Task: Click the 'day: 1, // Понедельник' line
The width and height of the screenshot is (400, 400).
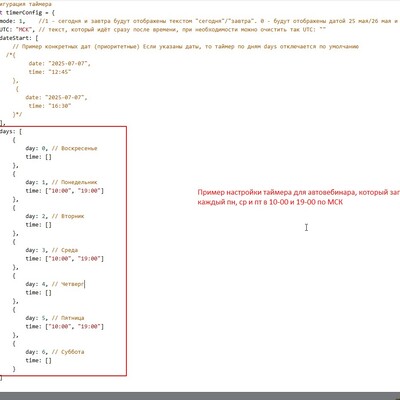Action: (61, 182)
